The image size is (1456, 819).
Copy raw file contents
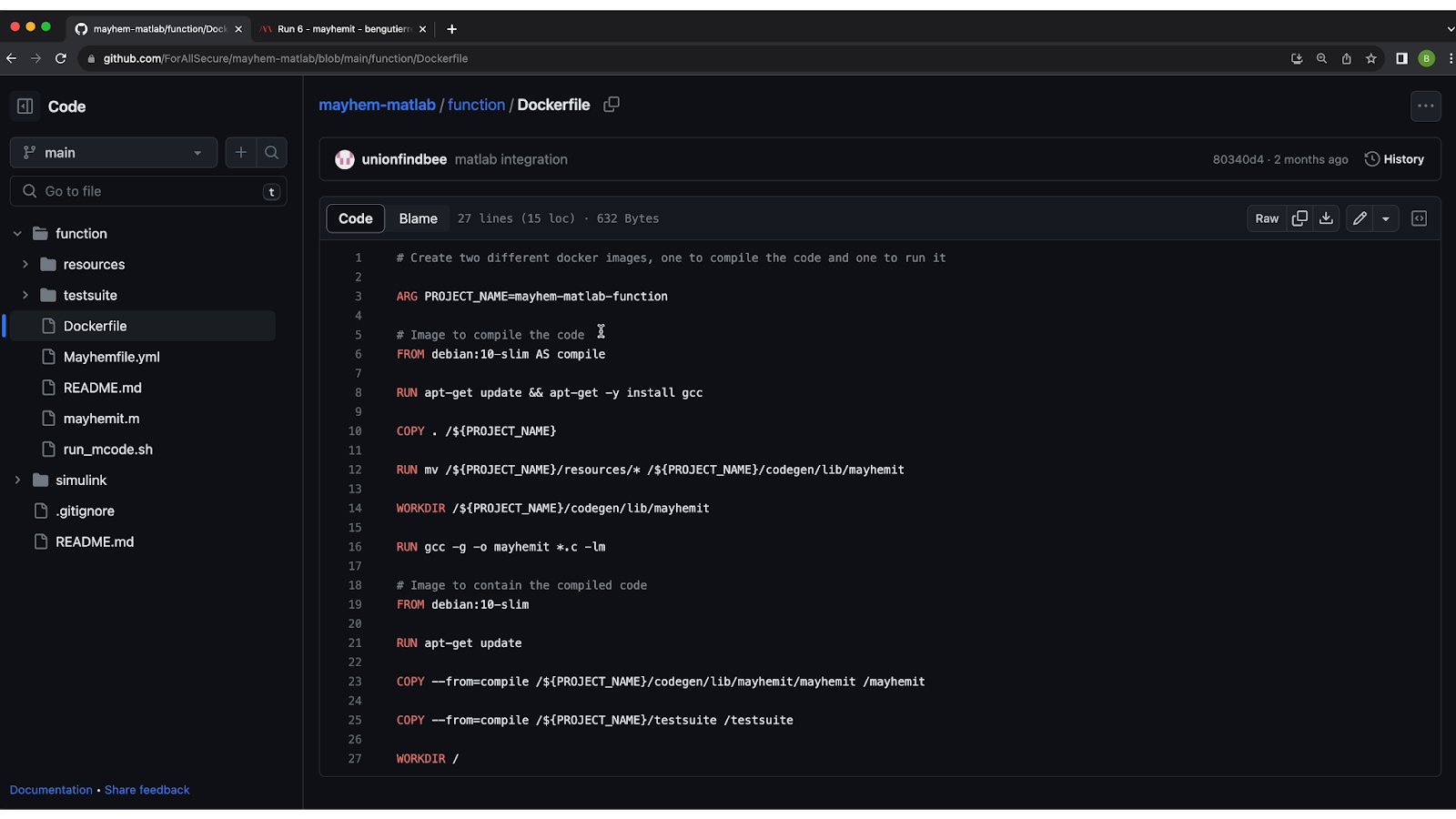click(x=1299, y=218)
